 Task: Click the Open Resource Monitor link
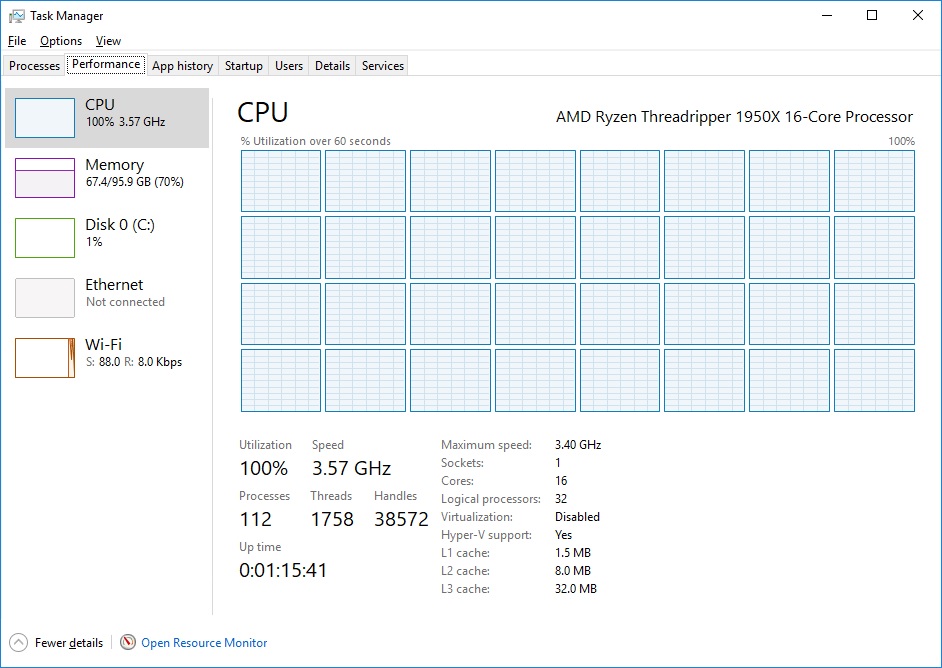[x=204, y=643]
